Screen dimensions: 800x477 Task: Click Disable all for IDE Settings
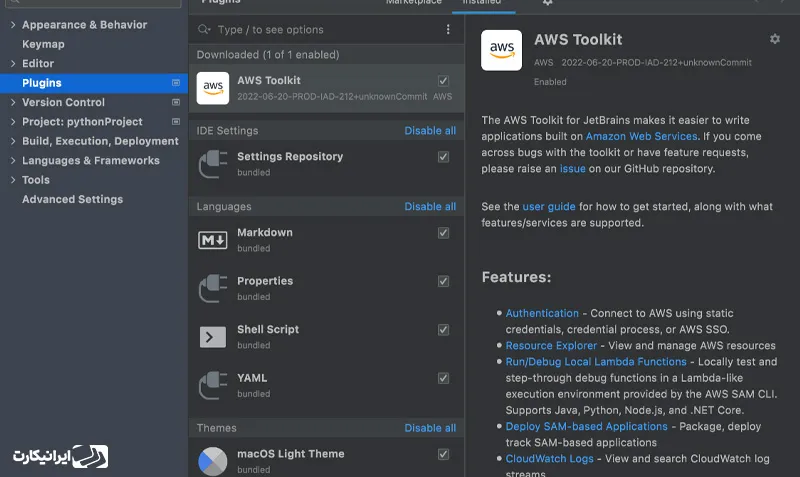click(x=430, y=131)
